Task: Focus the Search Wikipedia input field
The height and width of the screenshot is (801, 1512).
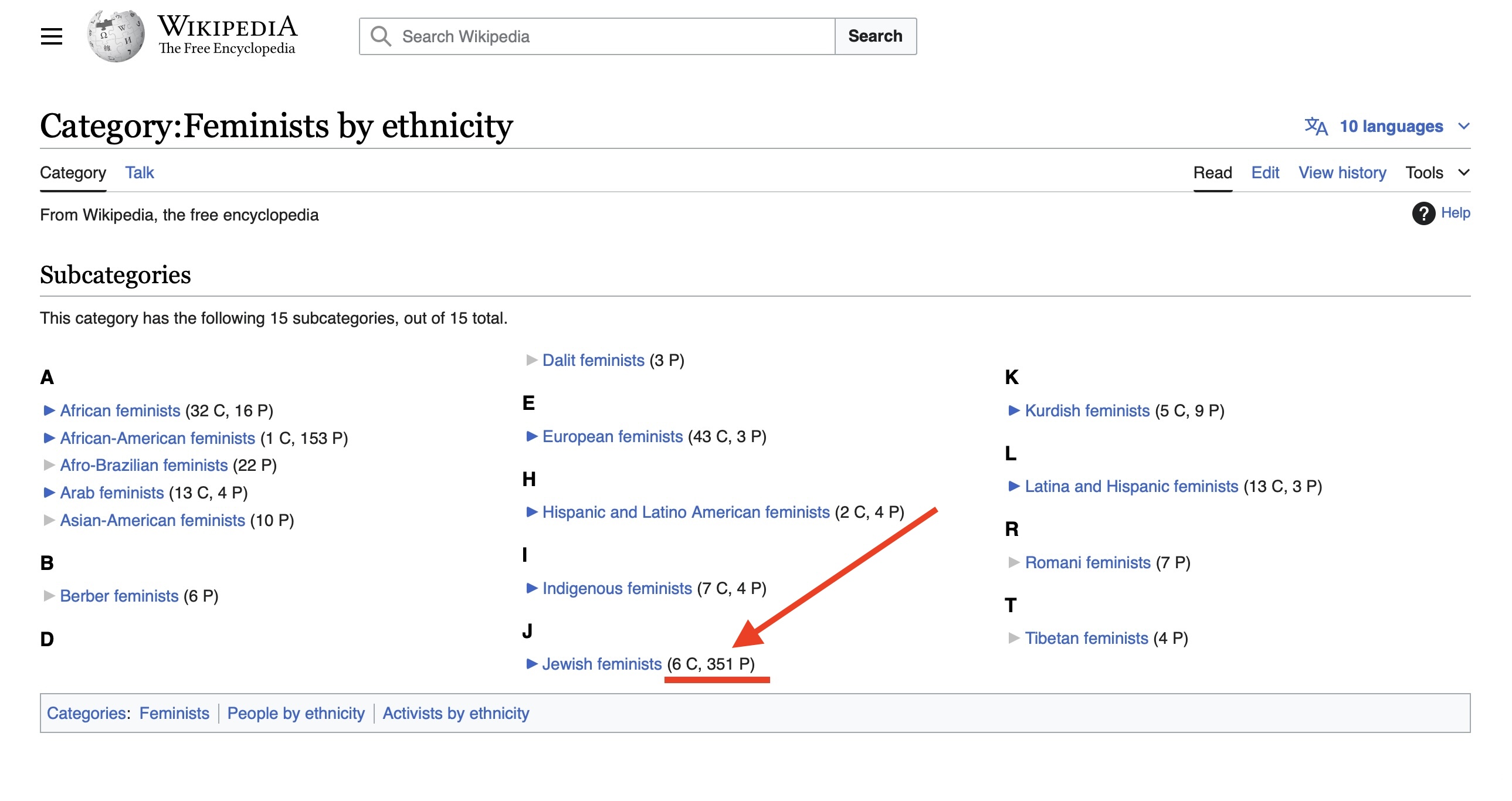Action: (x=597, y=36)
